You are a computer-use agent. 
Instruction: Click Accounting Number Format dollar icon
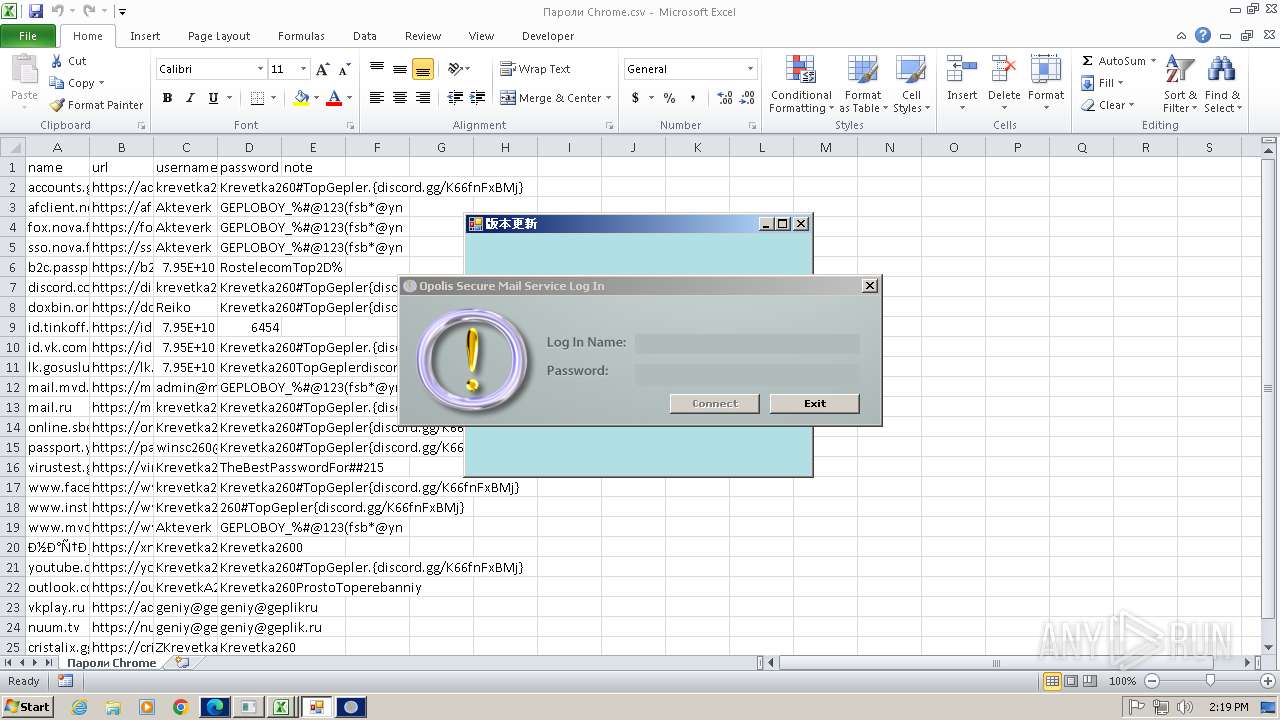[x=635, y=98]
